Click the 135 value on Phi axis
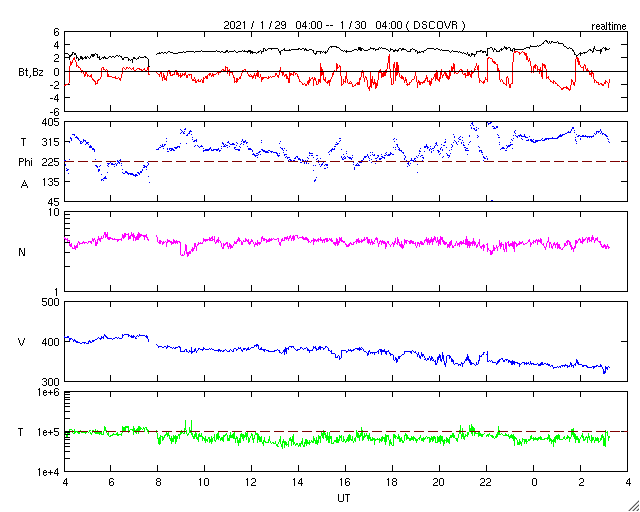Image resolution: width=640 pixels, height=512 pixels. point(52,182)
